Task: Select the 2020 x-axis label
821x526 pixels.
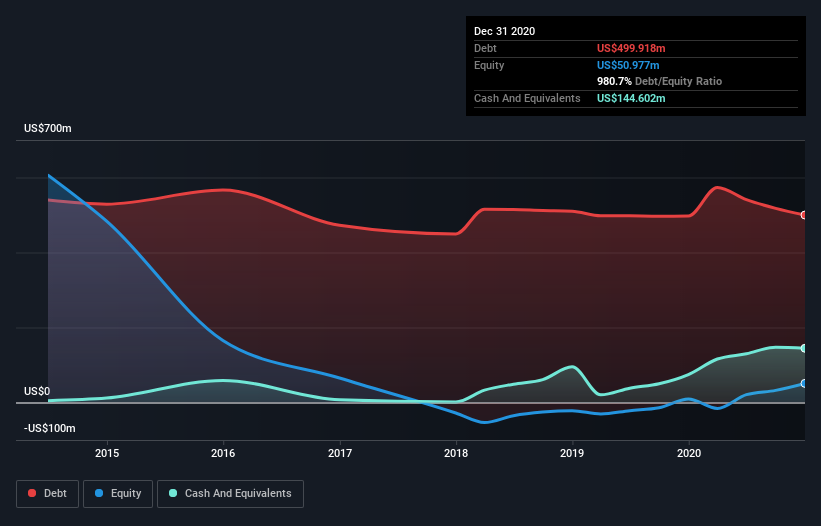Action: [x=689, y=453]
